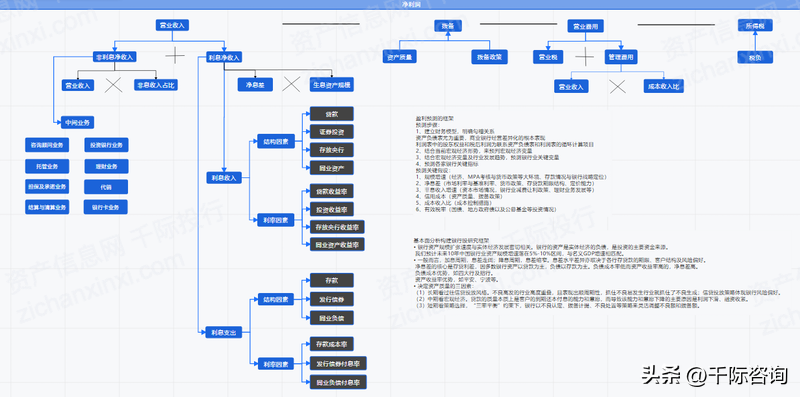
Task: Click the dark 存款 node
Action: [332, 280]
